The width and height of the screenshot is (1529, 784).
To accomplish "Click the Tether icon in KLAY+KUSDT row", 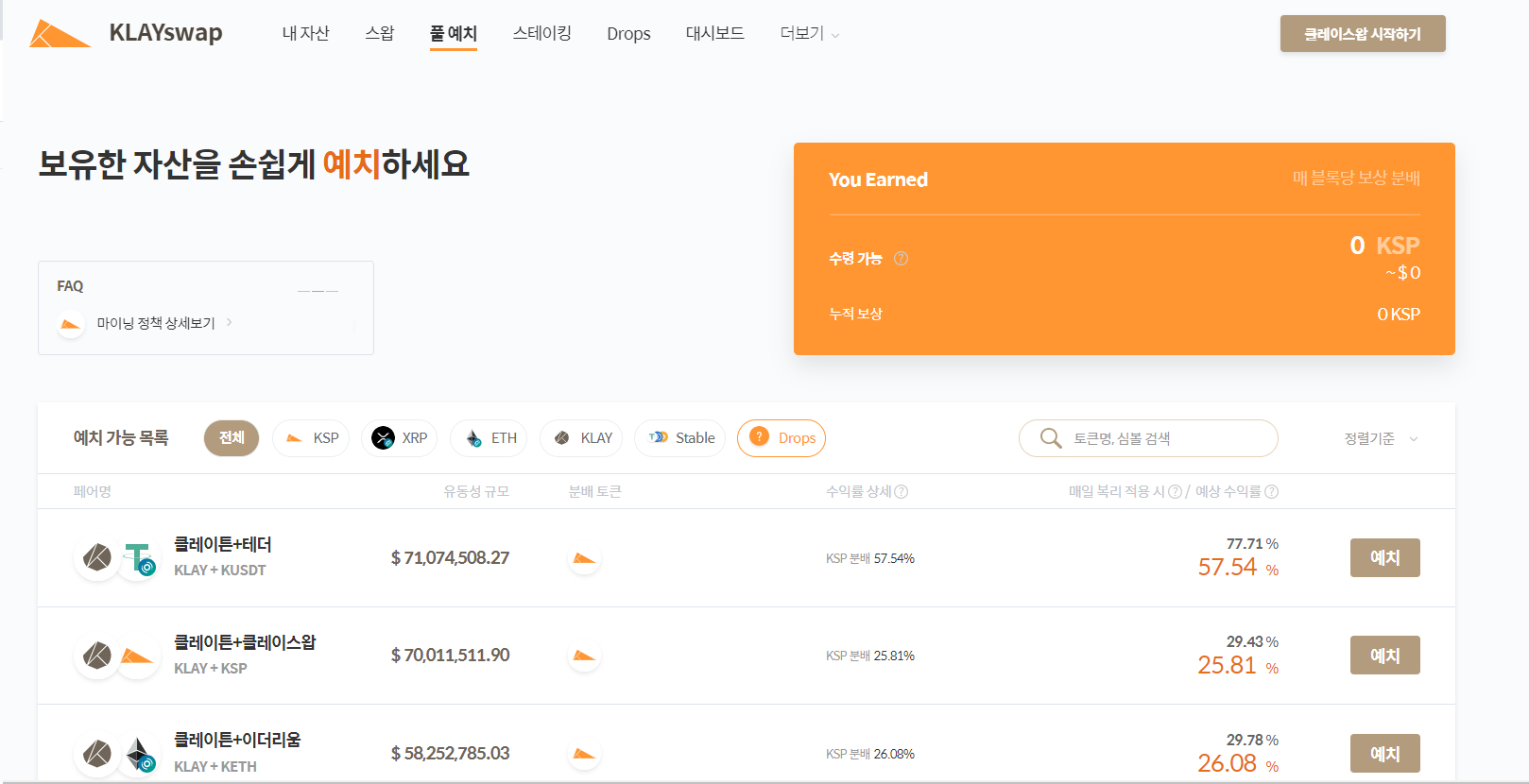I will [139, 558].
